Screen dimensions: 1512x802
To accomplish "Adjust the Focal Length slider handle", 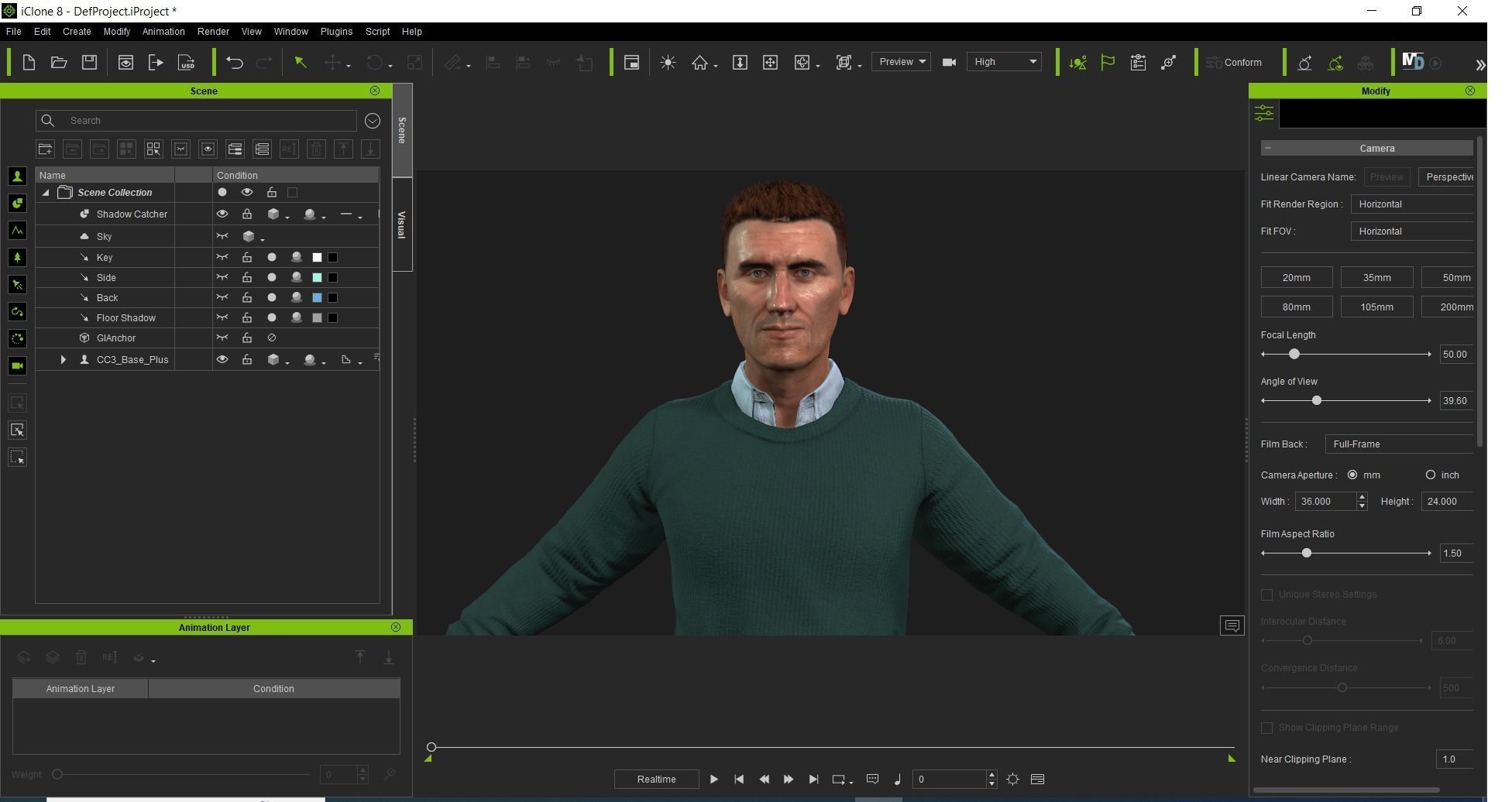I will pyautogui.click(x=1294, y=355).
